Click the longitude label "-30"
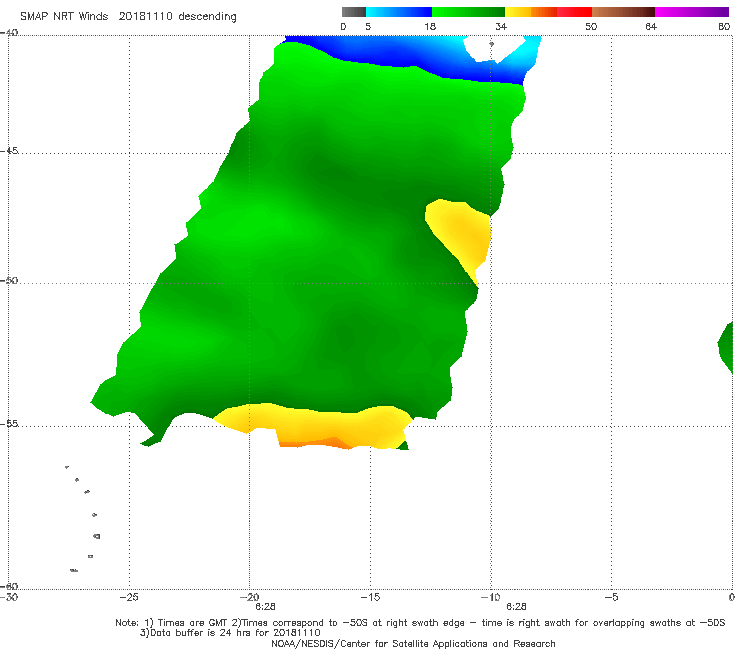740x650 pixels. tap(9, 597)
